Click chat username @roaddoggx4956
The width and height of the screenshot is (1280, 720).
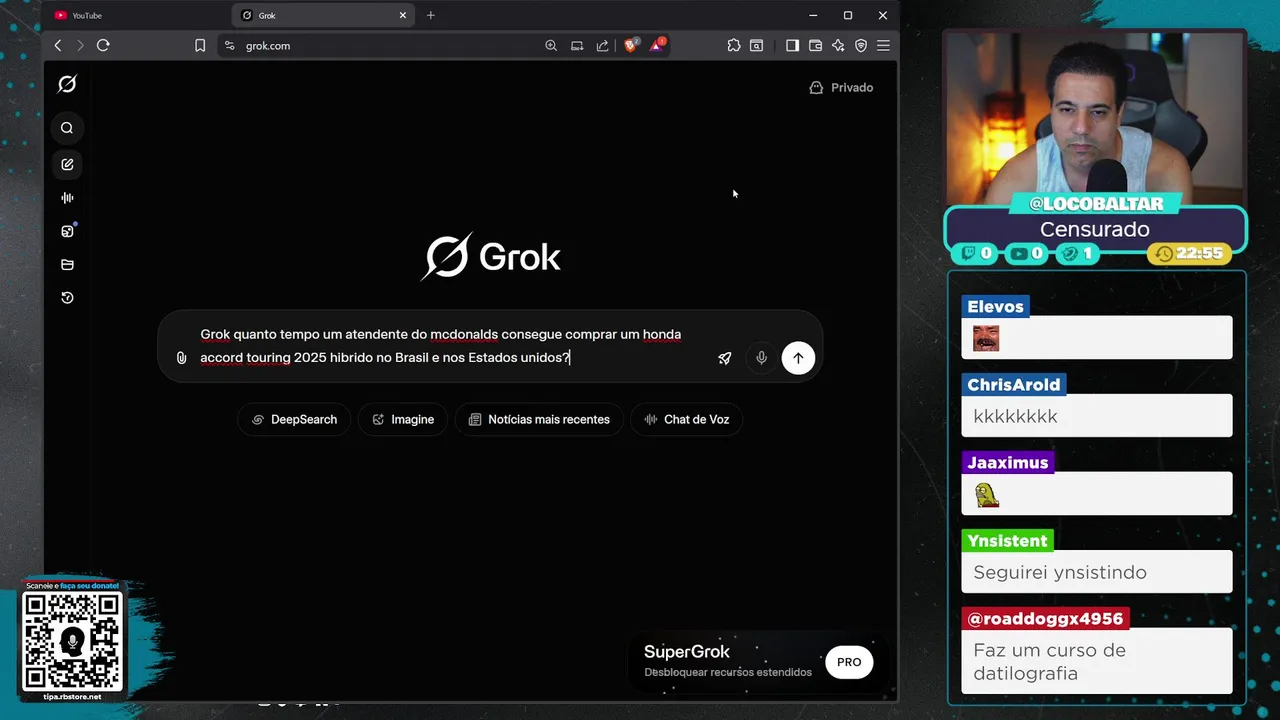click(1045, 619)
